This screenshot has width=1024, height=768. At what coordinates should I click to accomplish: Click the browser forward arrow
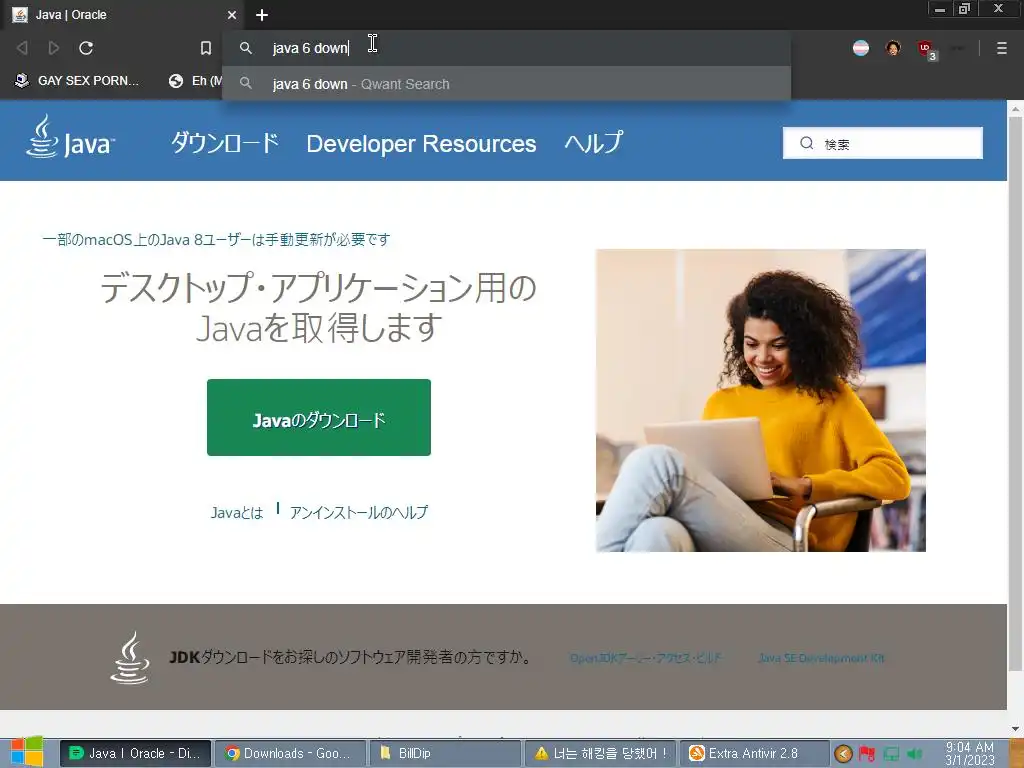54,48
